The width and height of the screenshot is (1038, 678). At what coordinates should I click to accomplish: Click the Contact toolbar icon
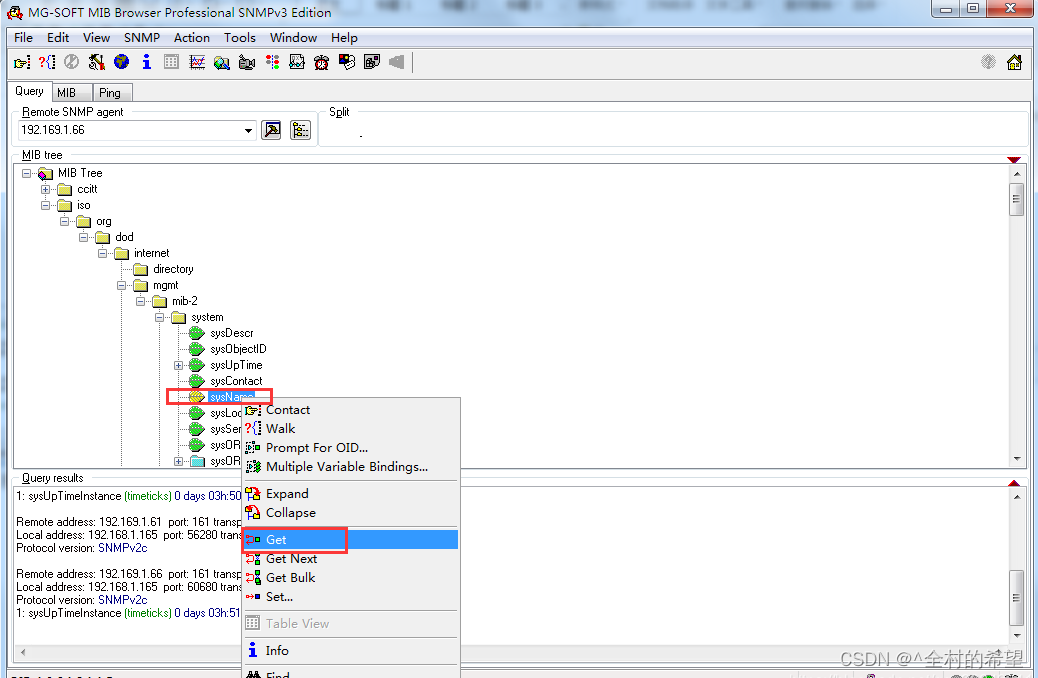coord(22,62)
